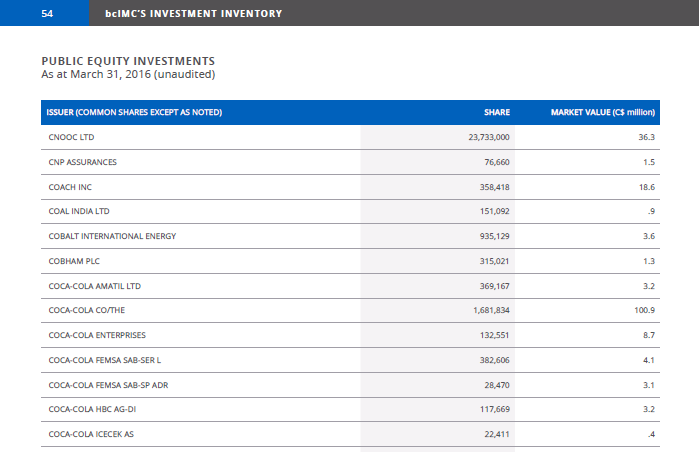
Task: Click COAL INDIA LTD share count 151,092
Action: (x=494, y=211)
